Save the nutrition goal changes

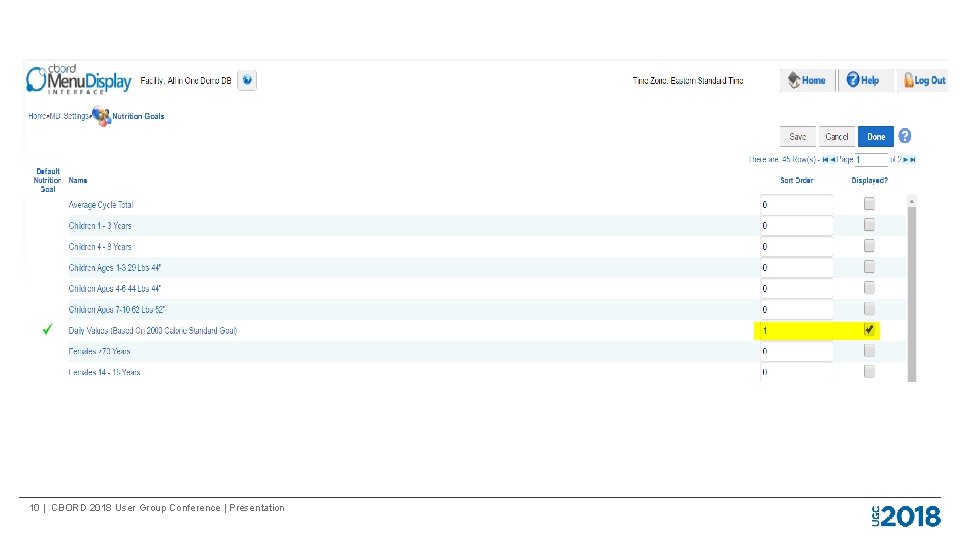(x=798, y=137)
